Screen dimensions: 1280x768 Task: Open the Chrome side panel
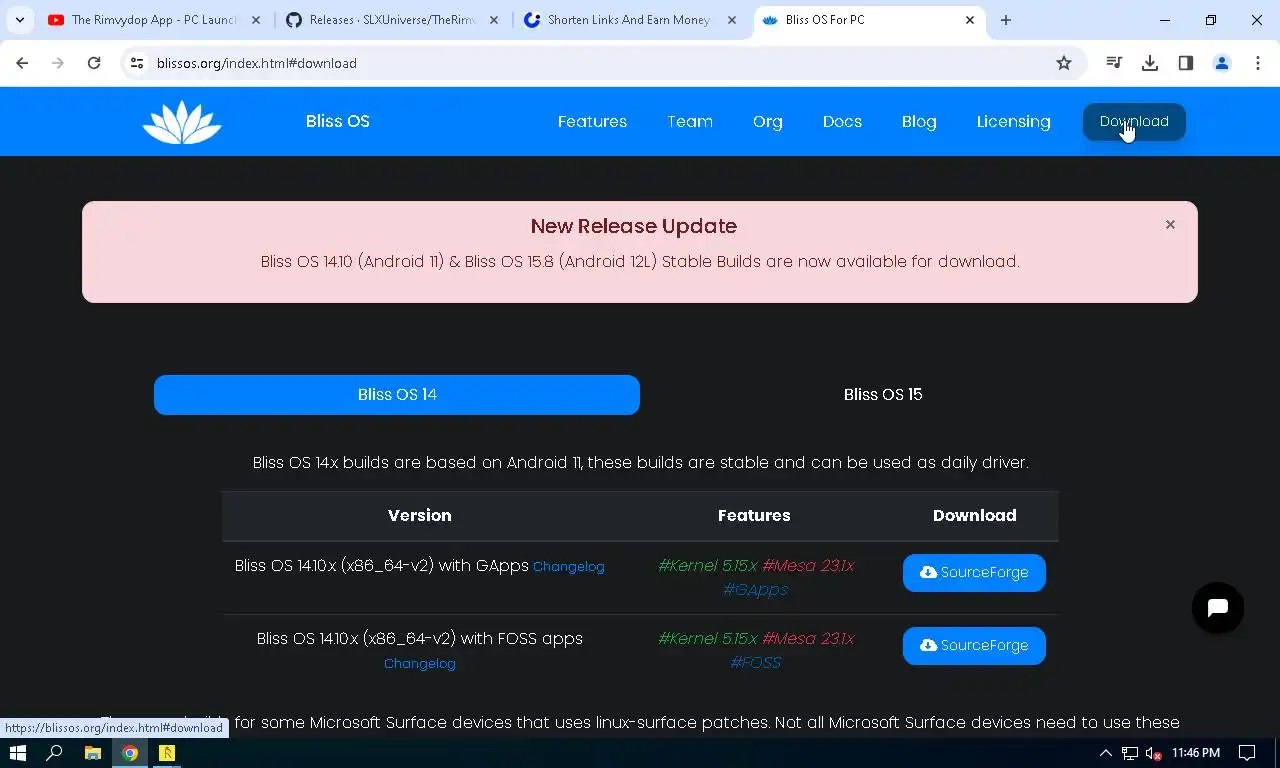coord(1186,63)
